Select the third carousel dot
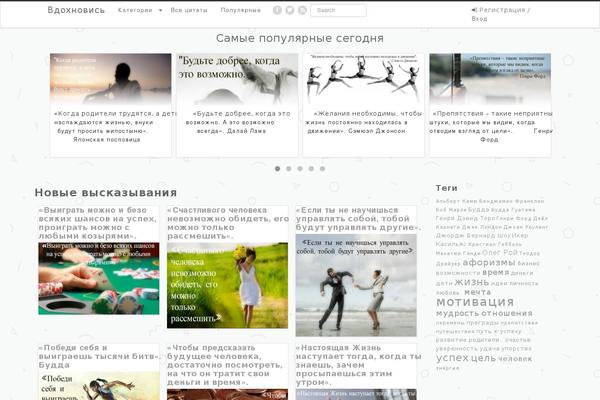 [x=300, y=169]
